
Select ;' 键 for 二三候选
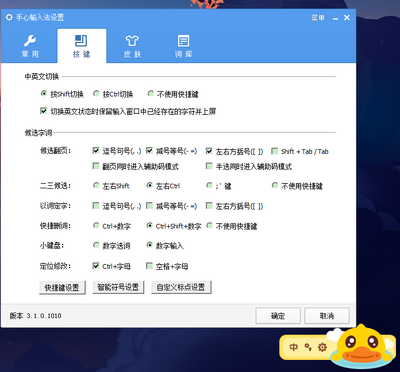pyautogui.click(x=209, y=185)
